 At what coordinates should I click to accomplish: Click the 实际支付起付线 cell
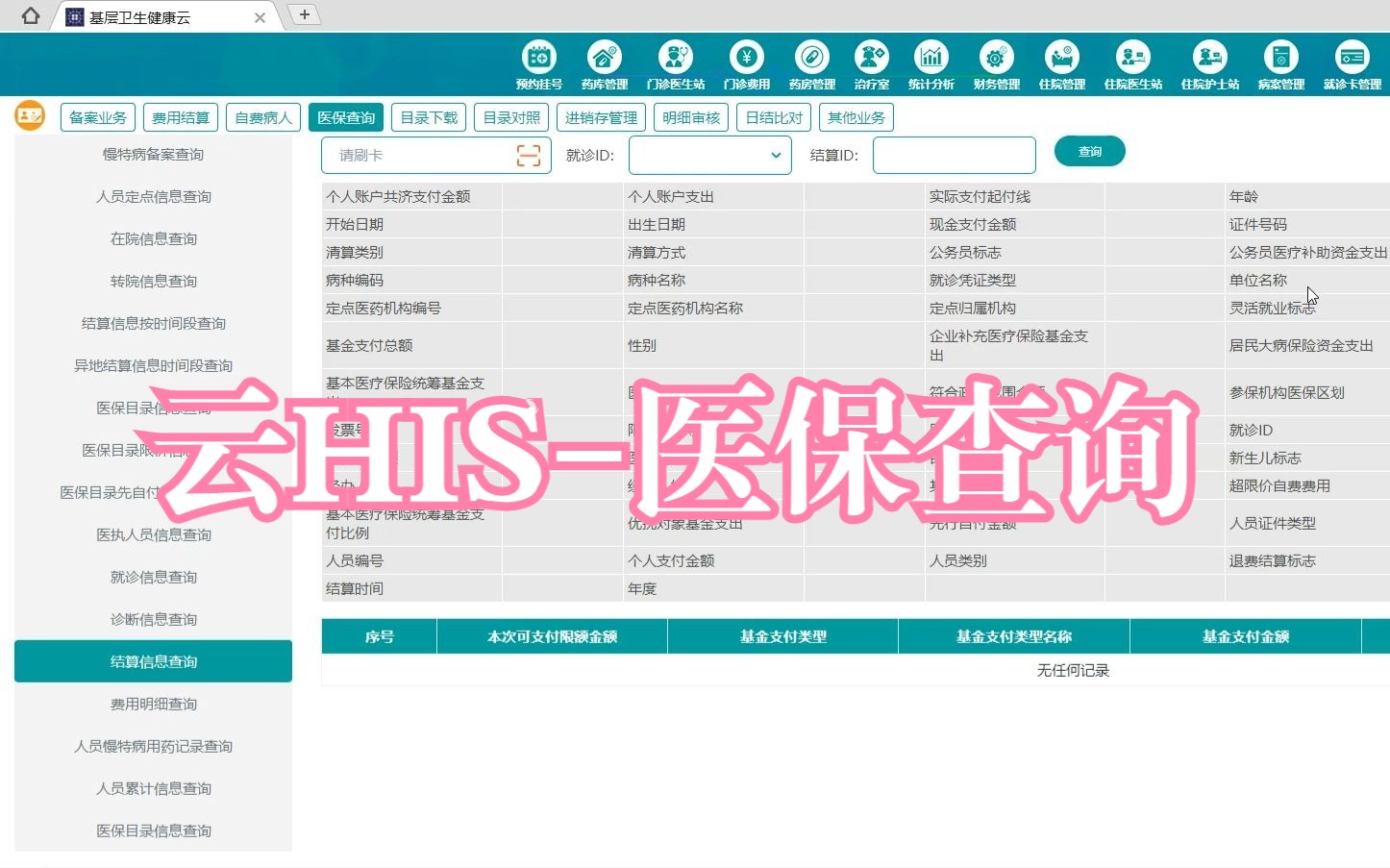coord(1015,196)
